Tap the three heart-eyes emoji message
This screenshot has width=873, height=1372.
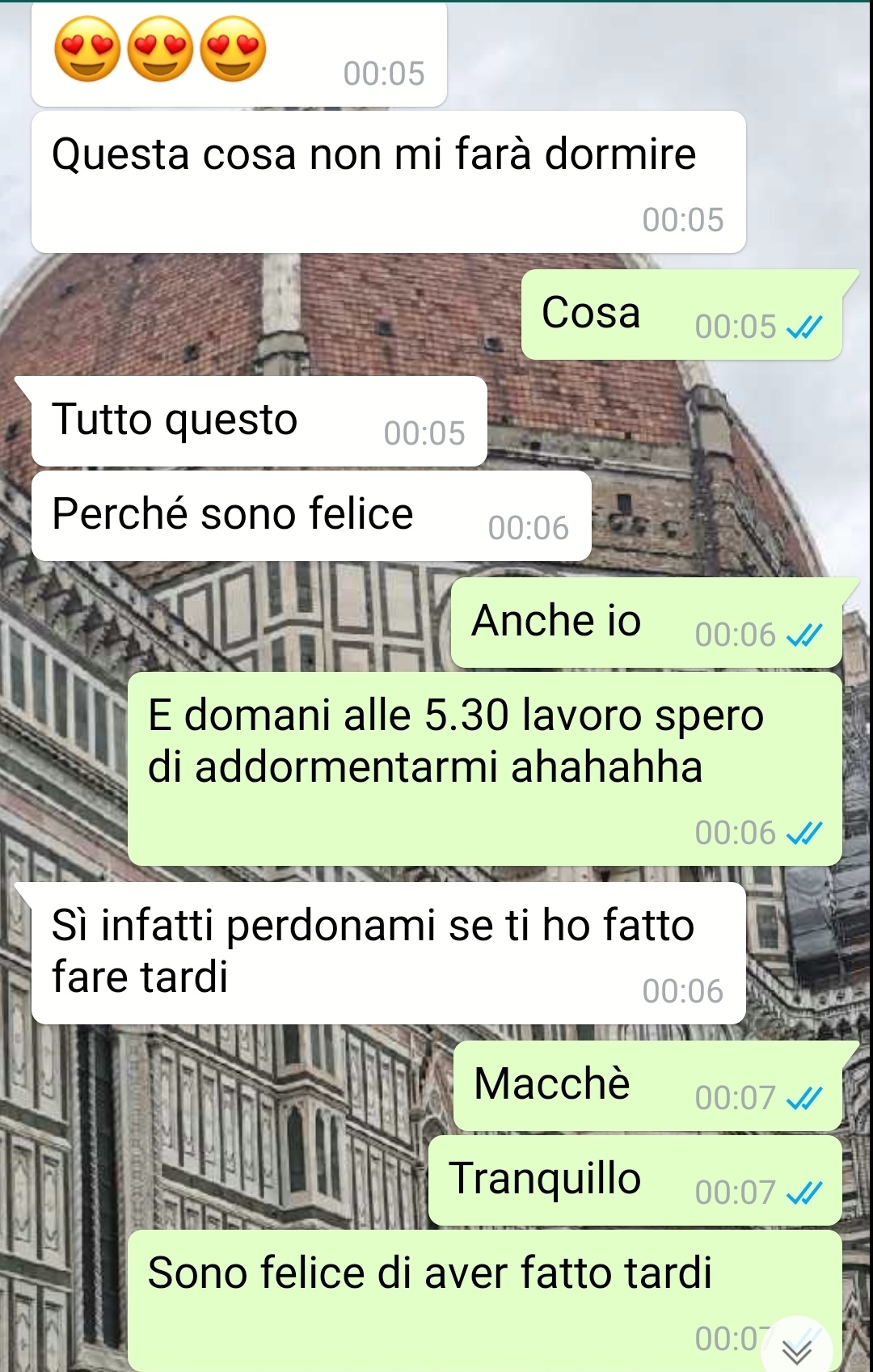pyautogui.click(x=239, y=53)
